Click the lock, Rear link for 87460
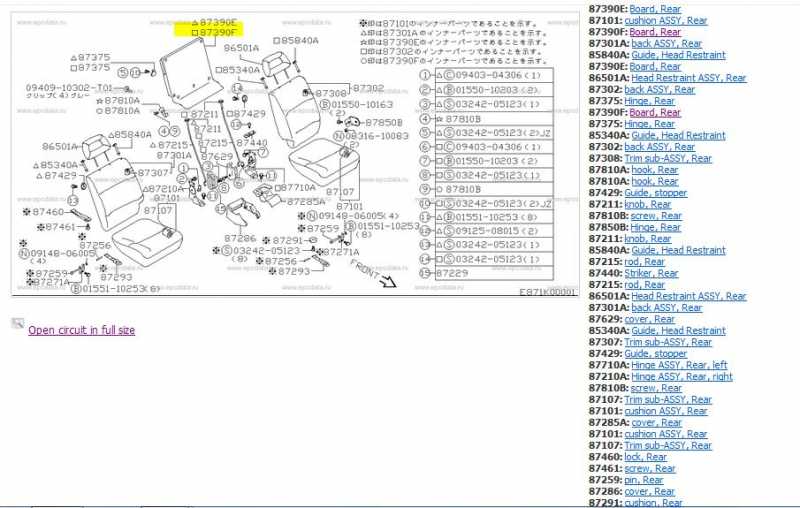This screenshot has height=508, width=800. [x=648, y=457]
